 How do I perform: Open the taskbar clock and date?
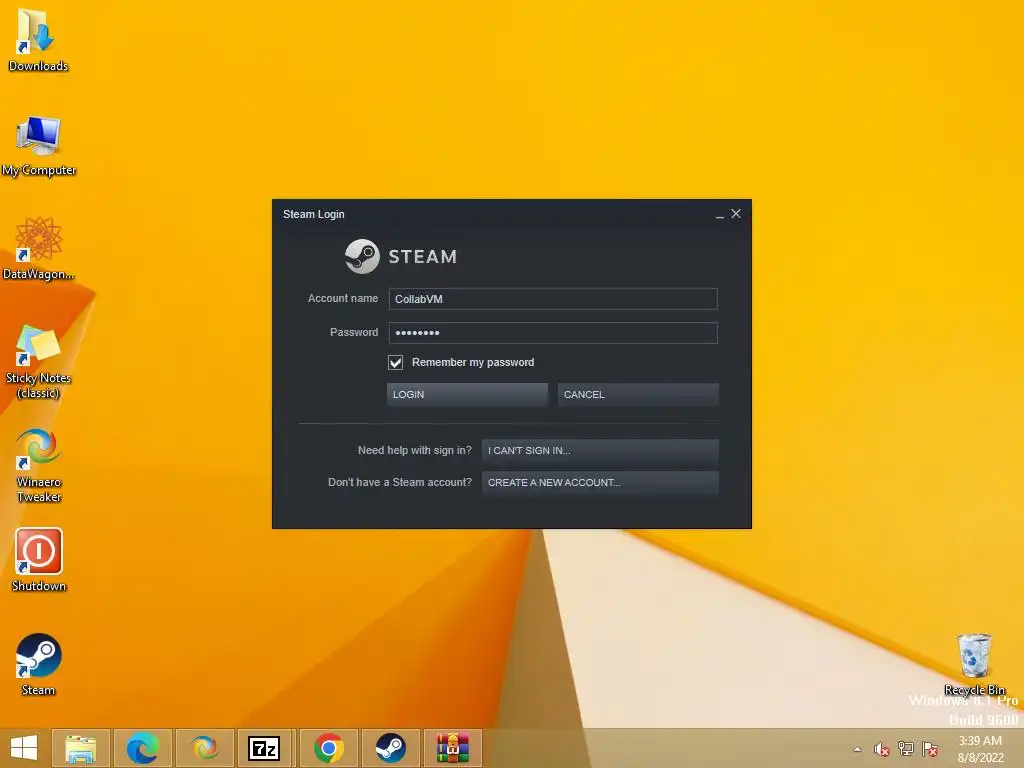coord(980,749)
